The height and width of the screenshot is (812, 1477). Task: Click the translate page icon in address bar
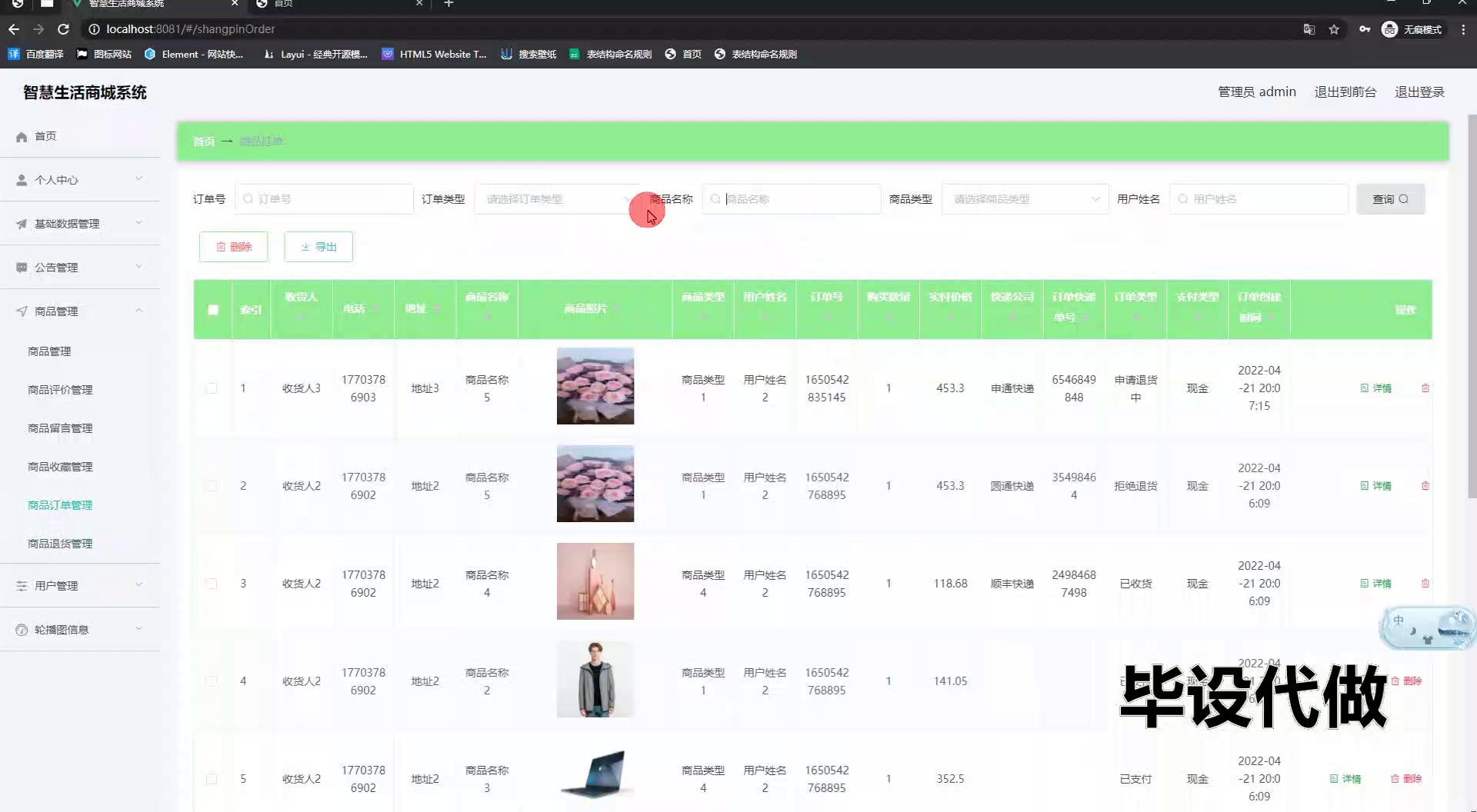tap(1309, 29)
